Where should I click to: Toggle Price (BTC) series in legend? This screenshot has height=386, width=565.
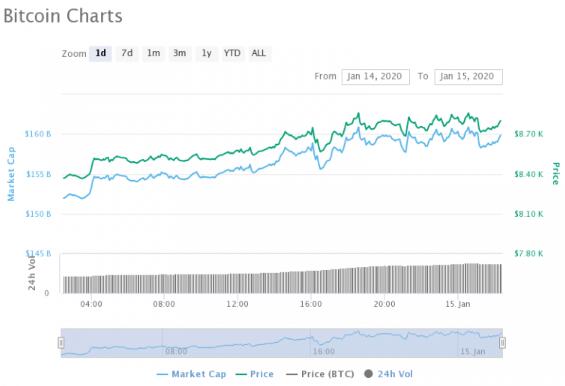[x=320, y=374]
